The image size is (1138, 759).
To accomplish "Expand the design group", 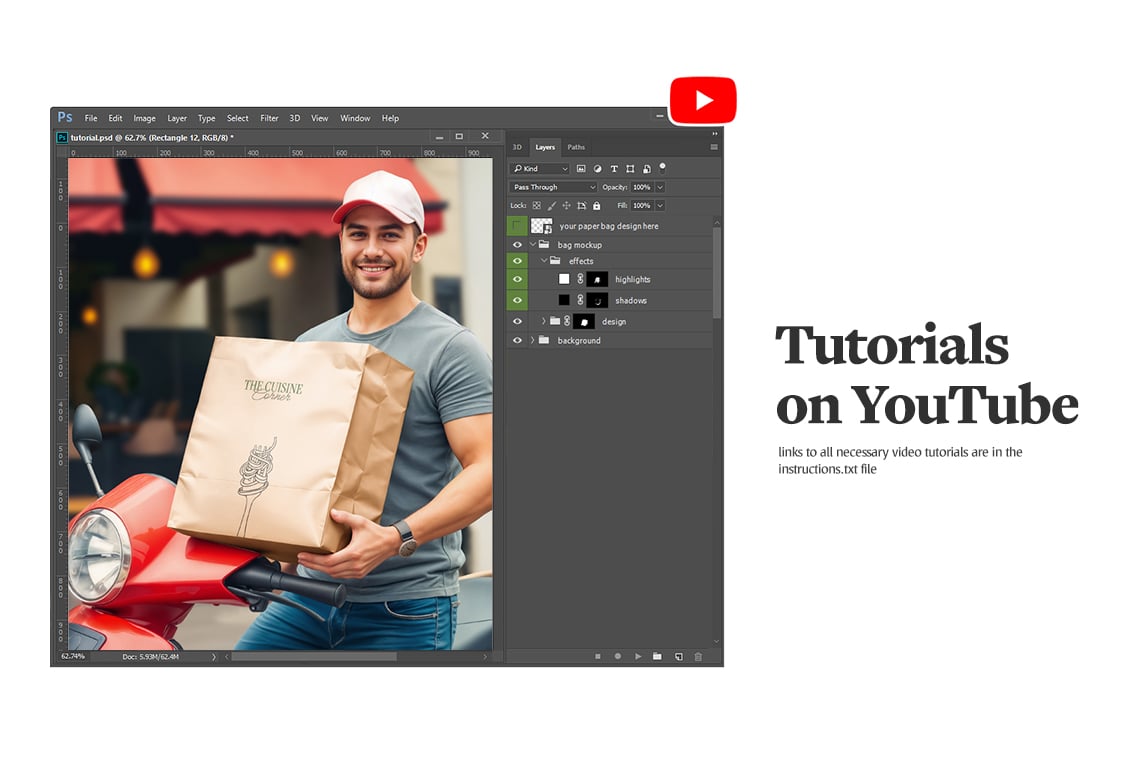I will tap(545, 321).
